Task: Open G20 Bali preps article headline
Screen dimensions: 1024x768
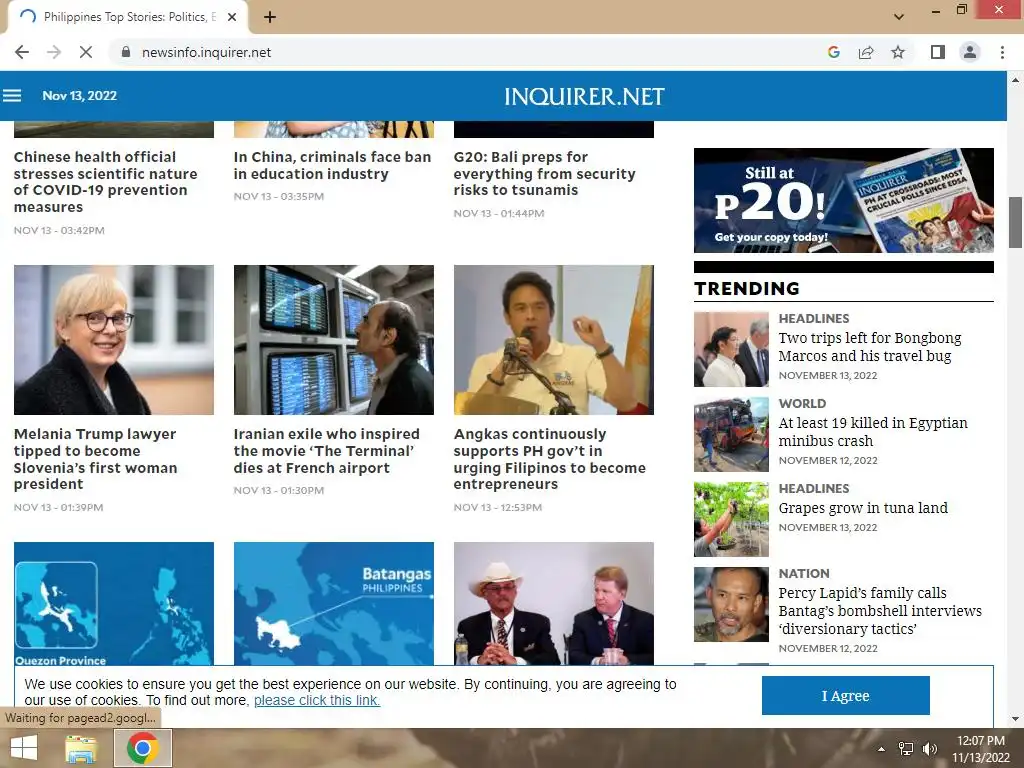Action: coord(545,174)
